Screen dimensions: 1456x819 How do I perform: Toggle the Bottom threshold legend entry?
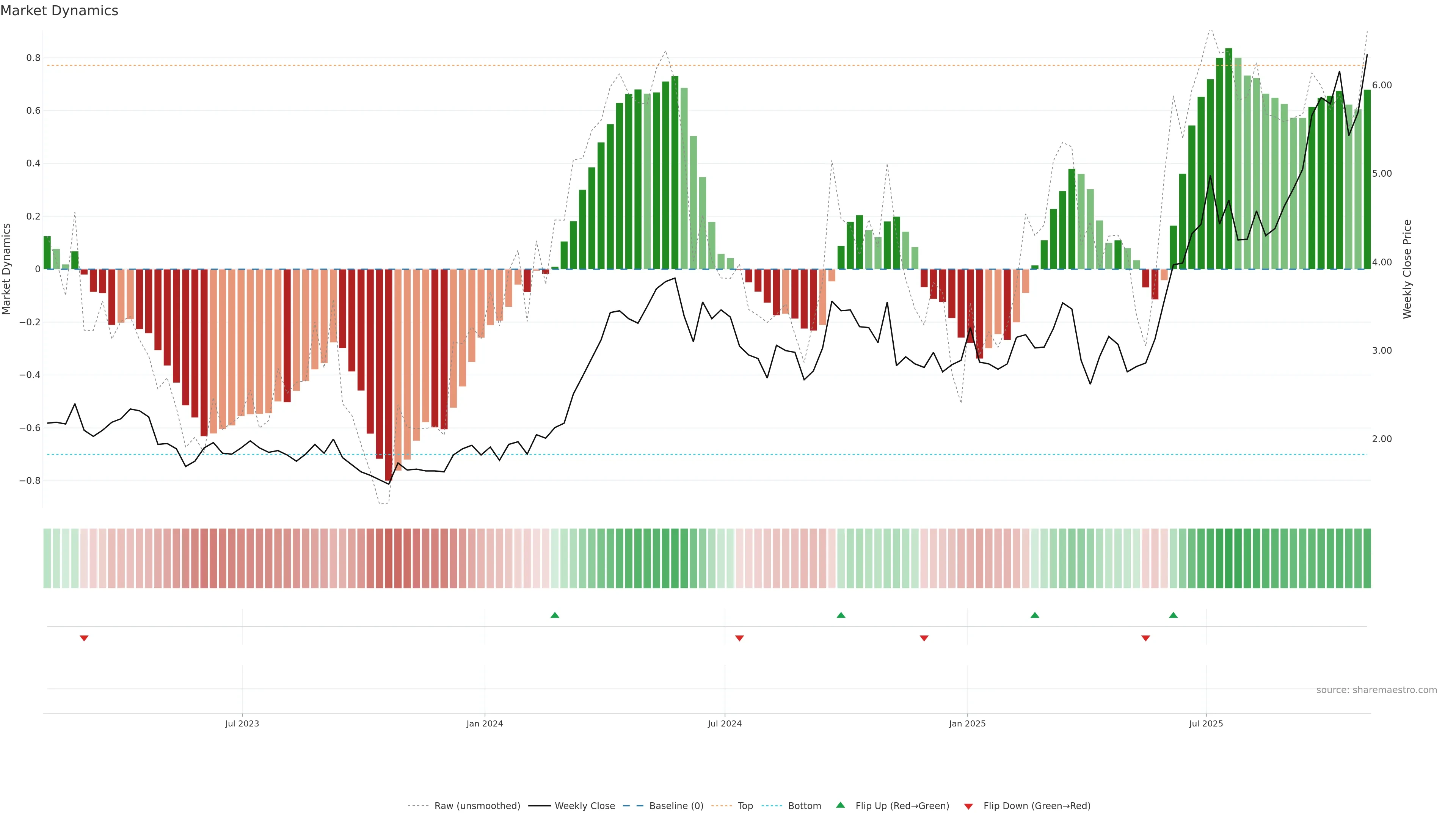coord(804,806)
